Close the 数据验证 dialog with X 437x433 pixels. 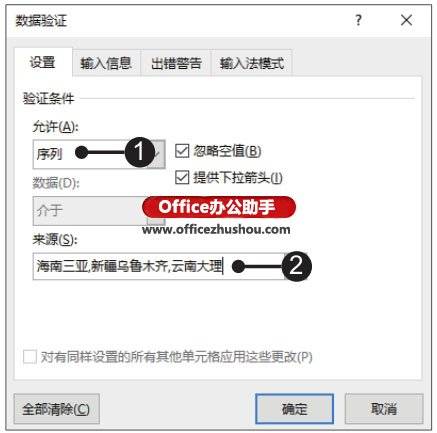pos(406,21)
